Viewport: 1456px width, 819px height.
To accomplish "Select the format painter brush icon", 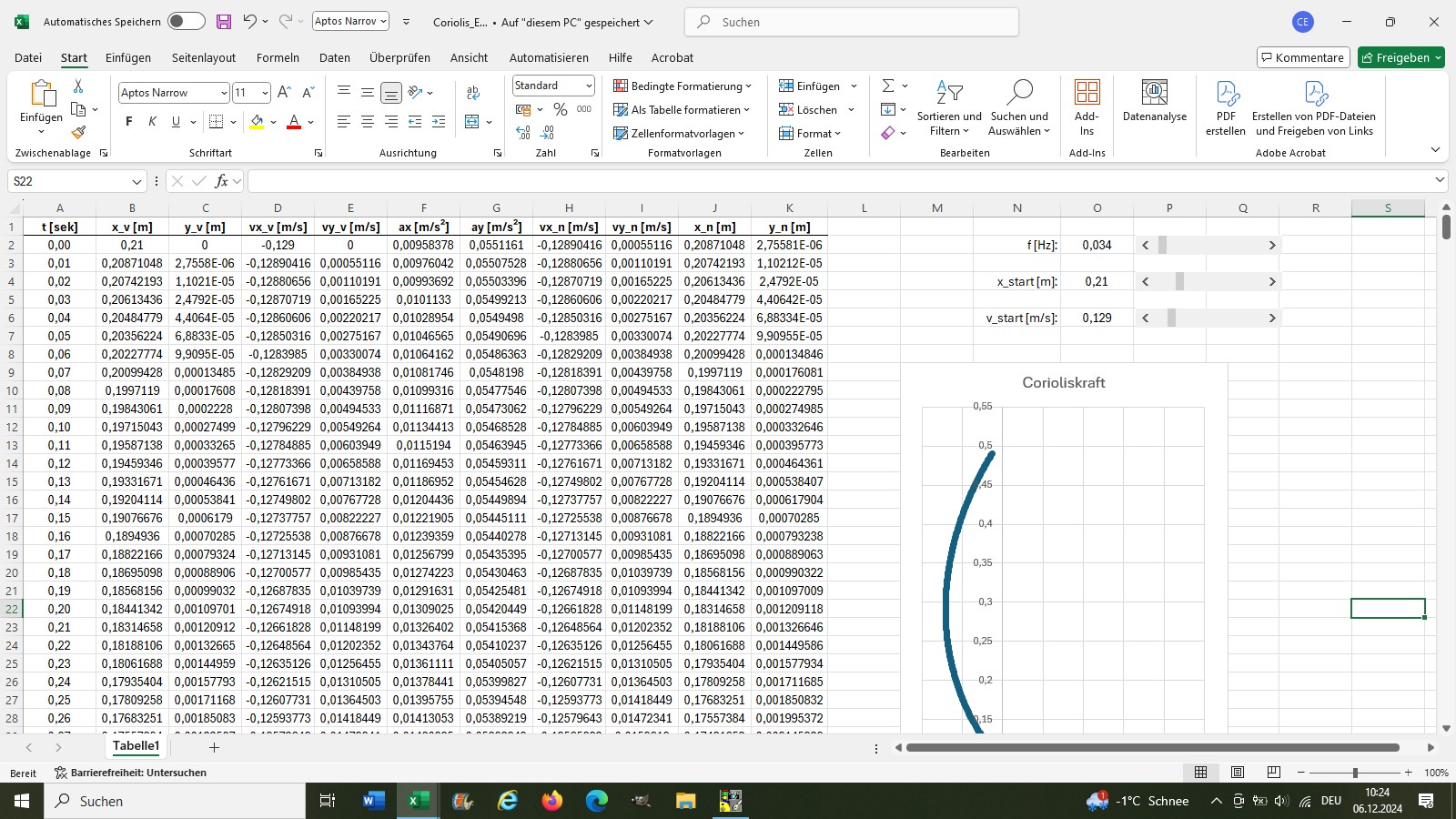I will (78, 132).
